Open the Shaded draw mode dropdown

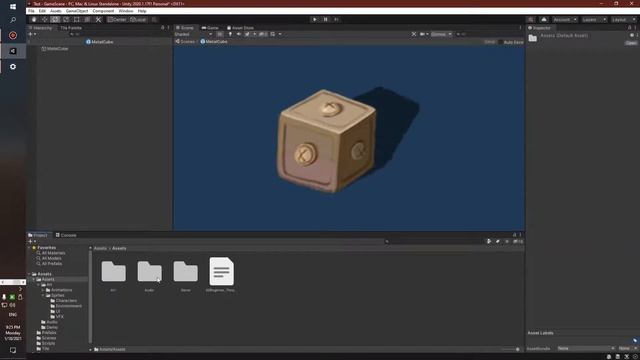(193, 34)
